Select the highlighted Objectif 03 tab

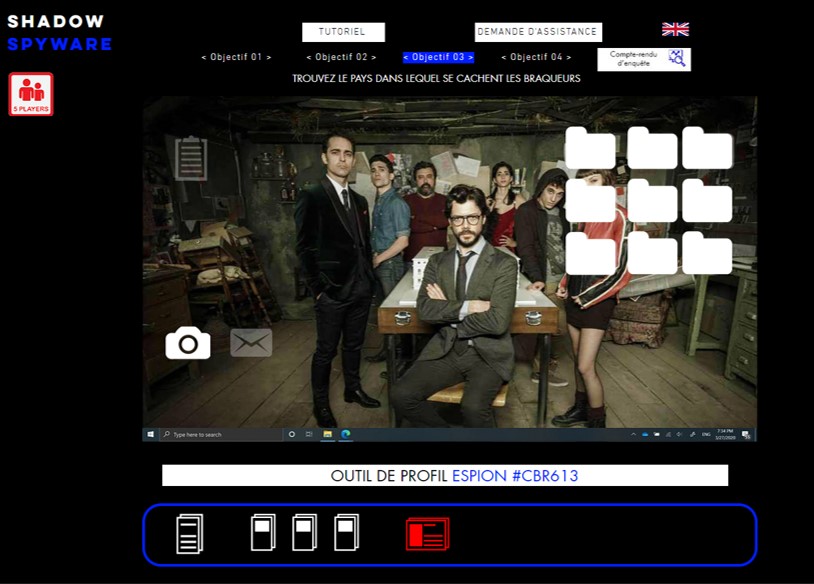coord(438,58)
